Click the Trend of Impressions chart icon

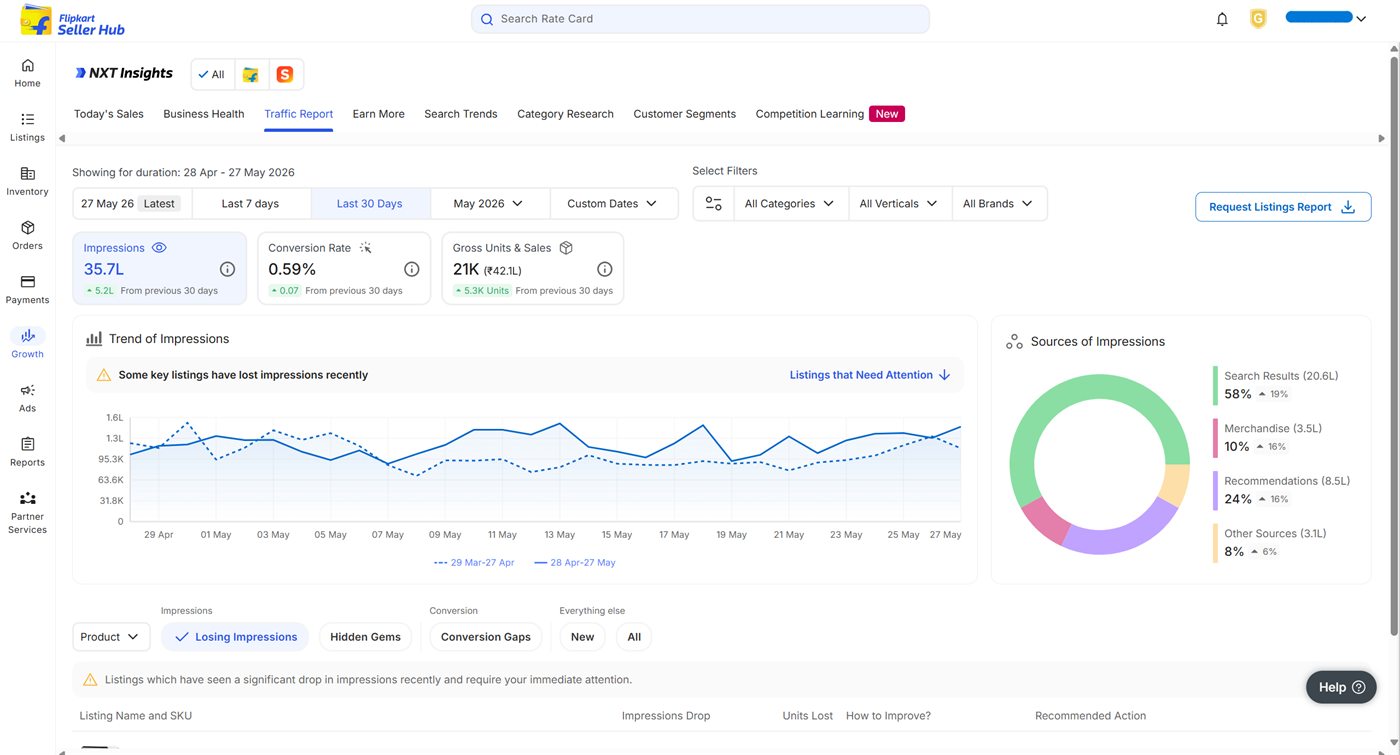94,339
